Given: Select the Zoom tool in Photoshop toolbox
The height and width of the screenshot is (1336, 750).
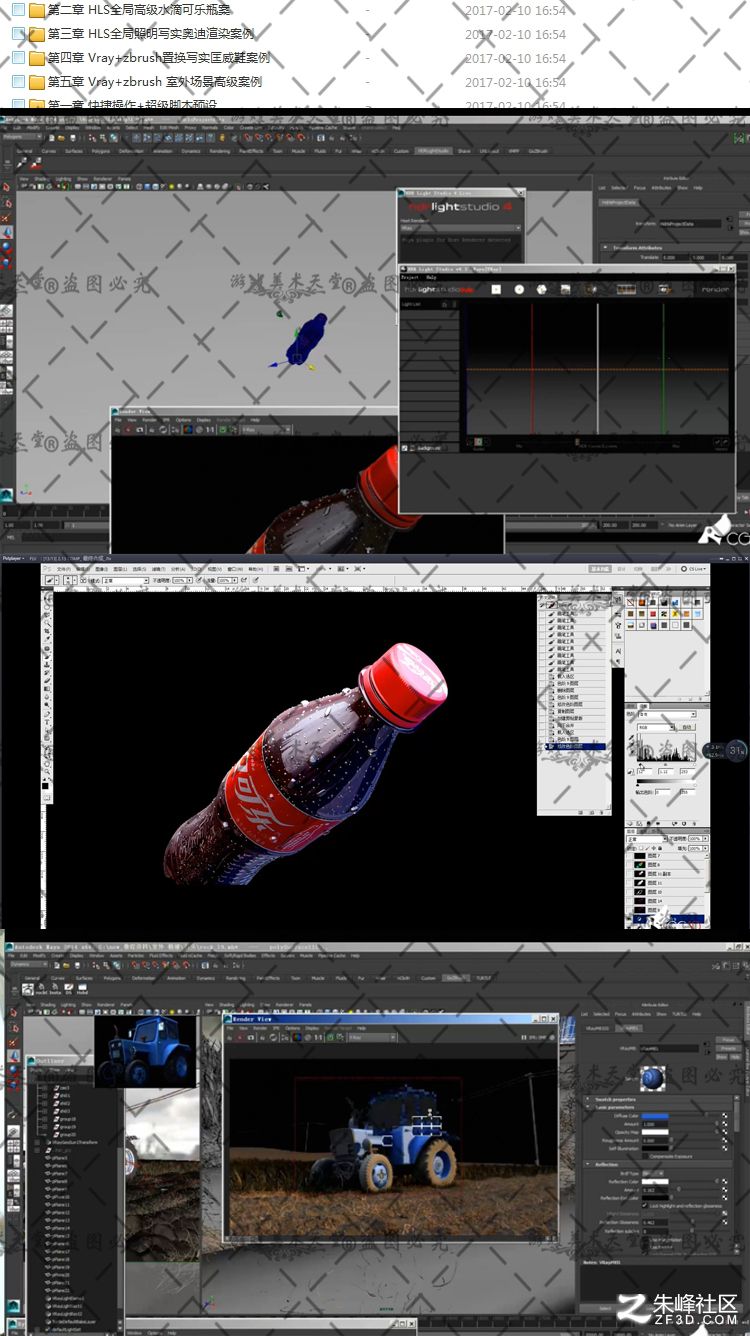Looking at the screenshot, I should 47,773.
